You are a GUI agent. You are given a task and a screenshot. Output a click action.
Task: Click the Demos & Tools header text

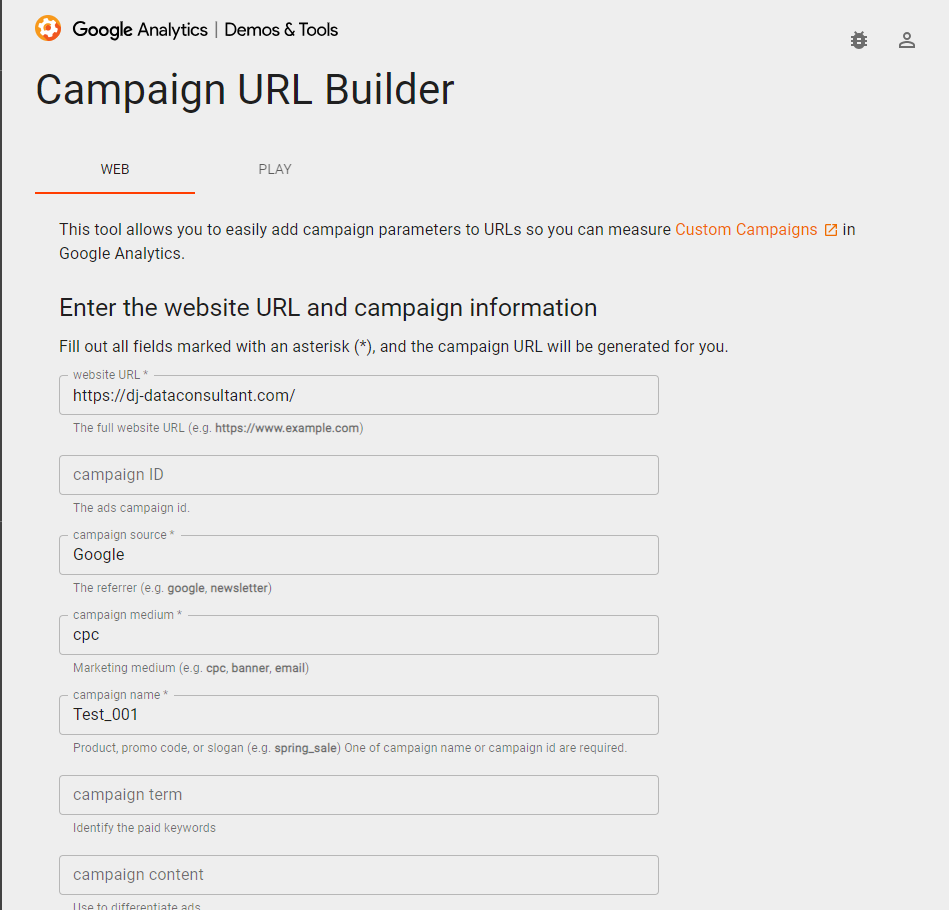coord(281,30)
